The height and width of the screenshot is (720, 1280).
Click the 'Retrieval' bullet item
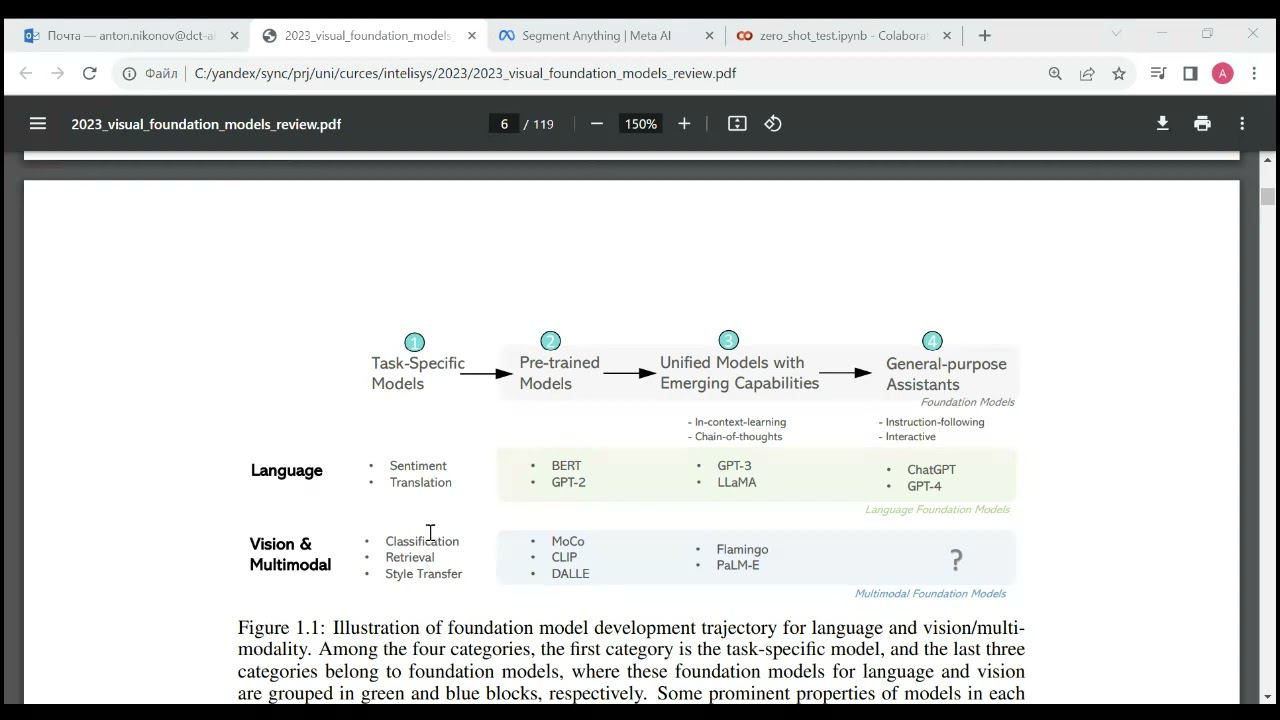[410, 557]
